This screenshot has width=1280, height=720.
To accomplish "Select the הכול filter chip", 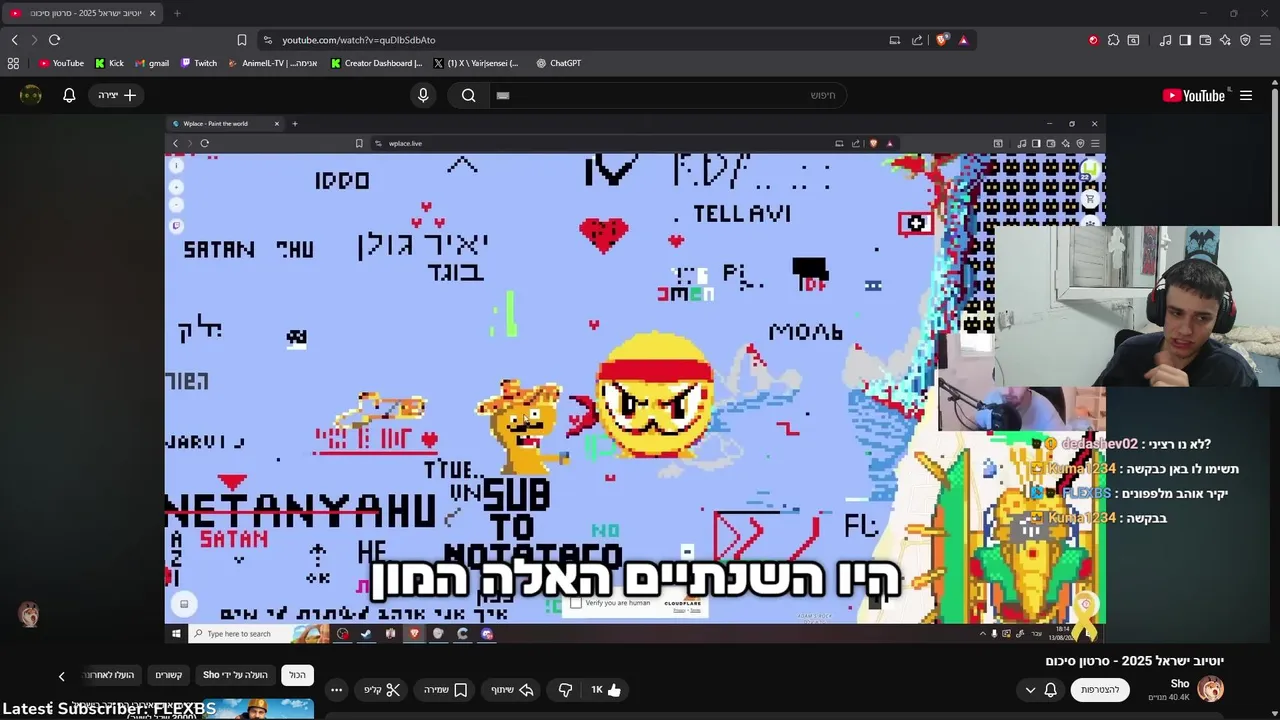I will click(x=297, y=675).
